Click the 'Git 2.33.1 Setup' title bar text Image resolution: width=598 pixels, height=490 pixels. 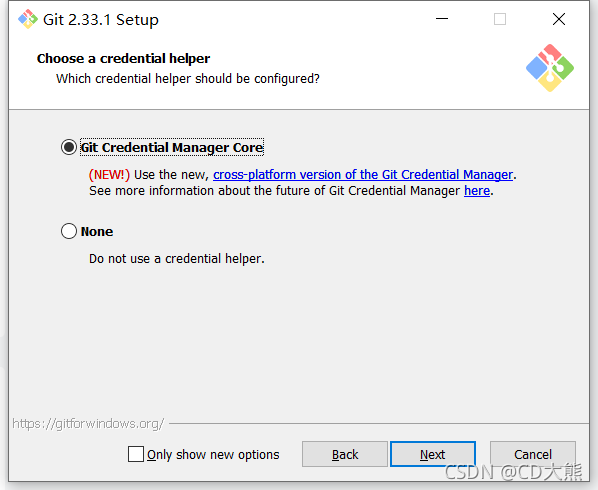click(101, 20)
